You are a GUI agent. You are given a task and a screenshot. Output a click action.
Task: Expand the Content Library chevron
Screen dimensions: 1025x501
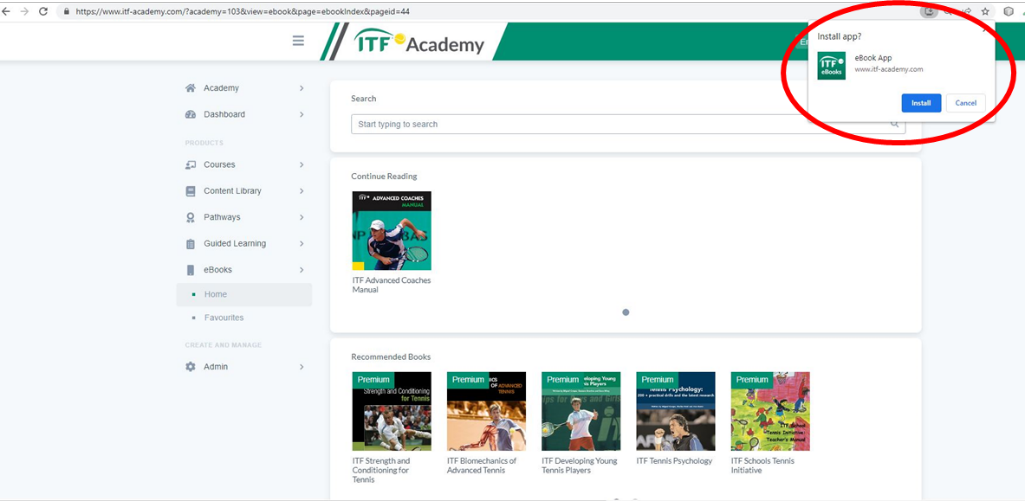[301, 191]
